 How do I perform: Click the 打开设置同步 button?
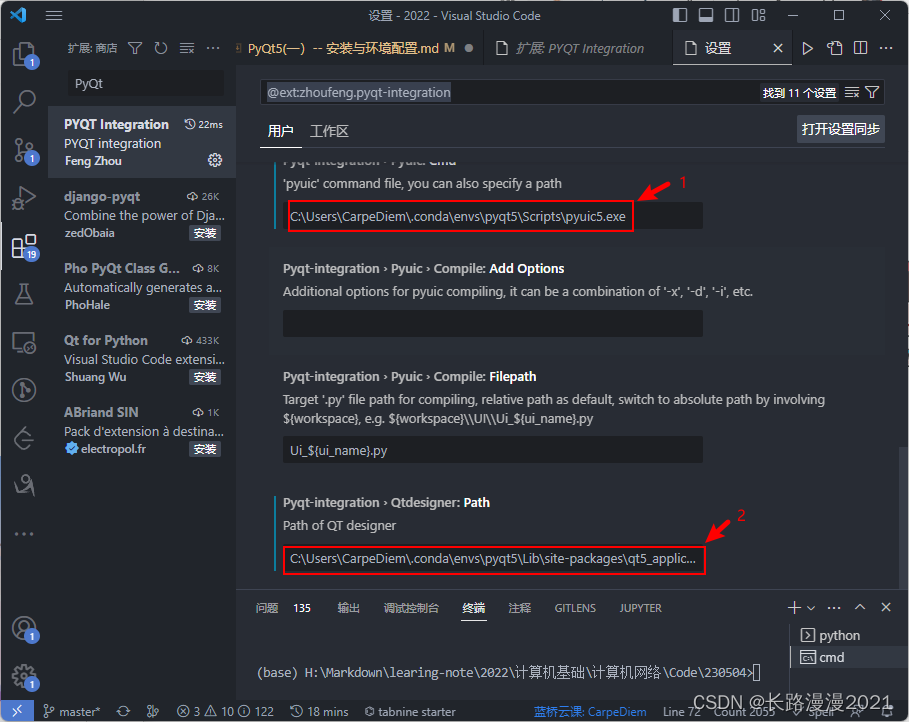(x=841, y=129)
